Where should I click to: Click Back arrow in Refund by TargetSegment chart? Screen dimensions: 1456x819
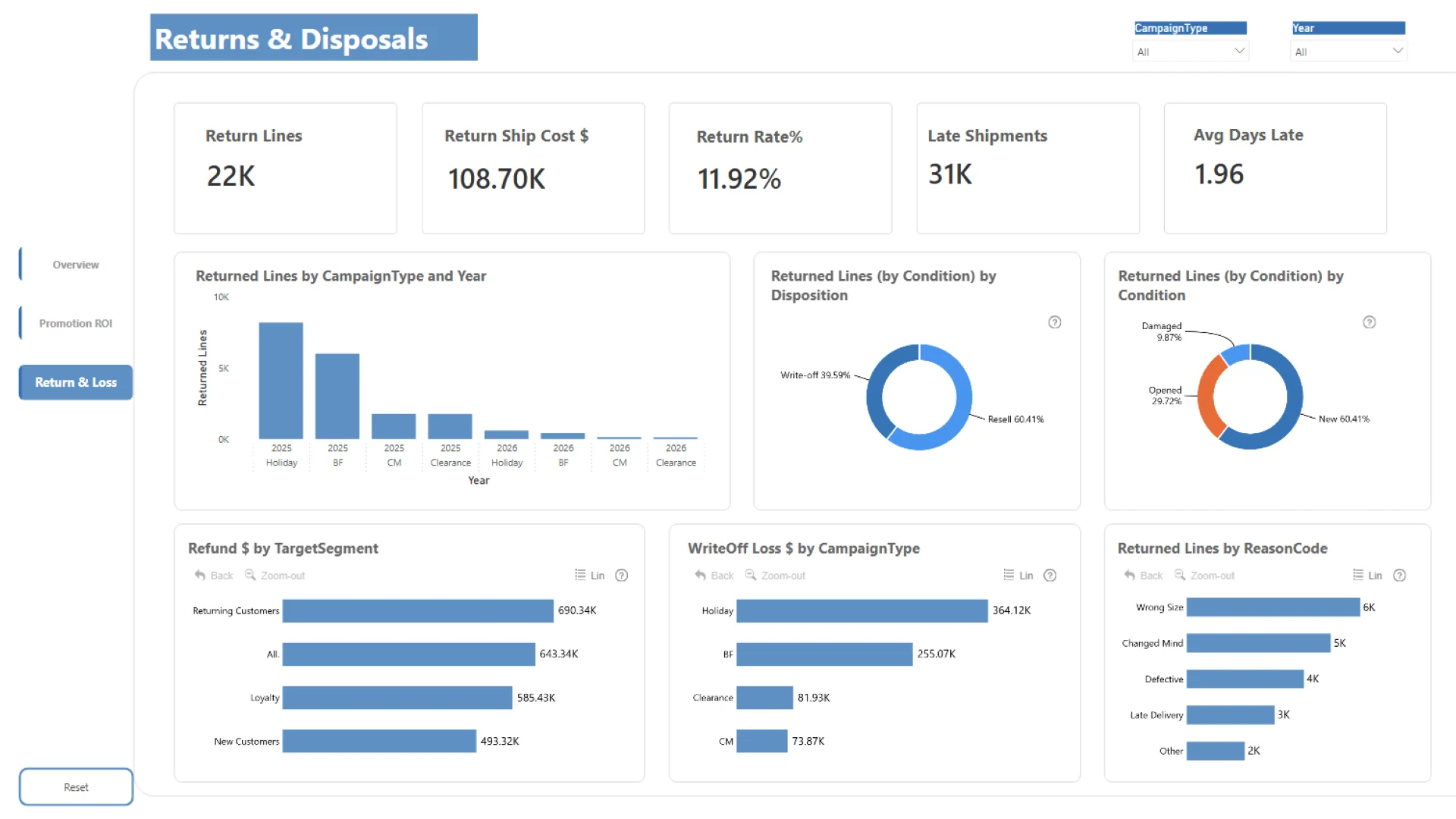200,576
